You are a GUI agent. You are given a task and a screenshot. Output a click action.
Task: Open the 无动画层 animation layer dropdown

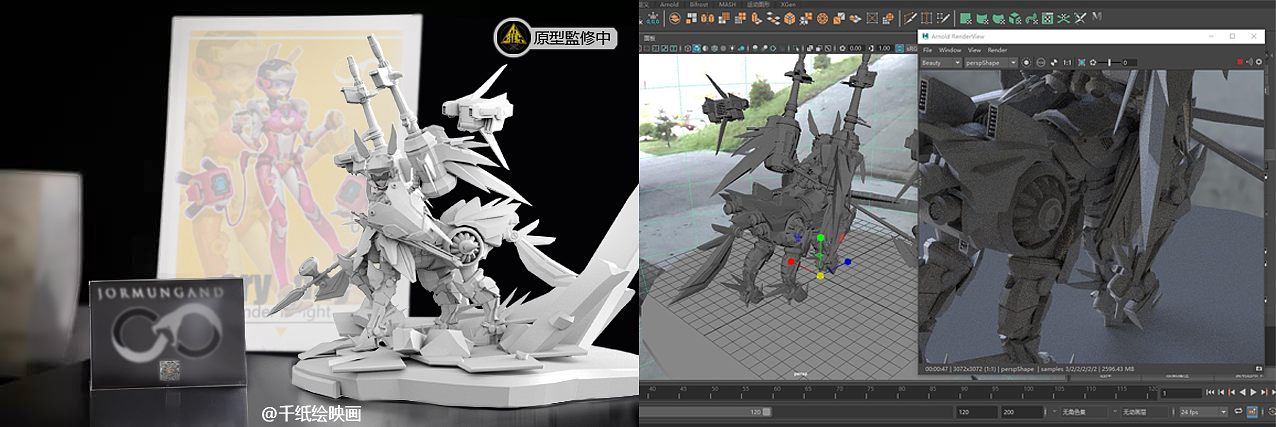coord(1145,412)
